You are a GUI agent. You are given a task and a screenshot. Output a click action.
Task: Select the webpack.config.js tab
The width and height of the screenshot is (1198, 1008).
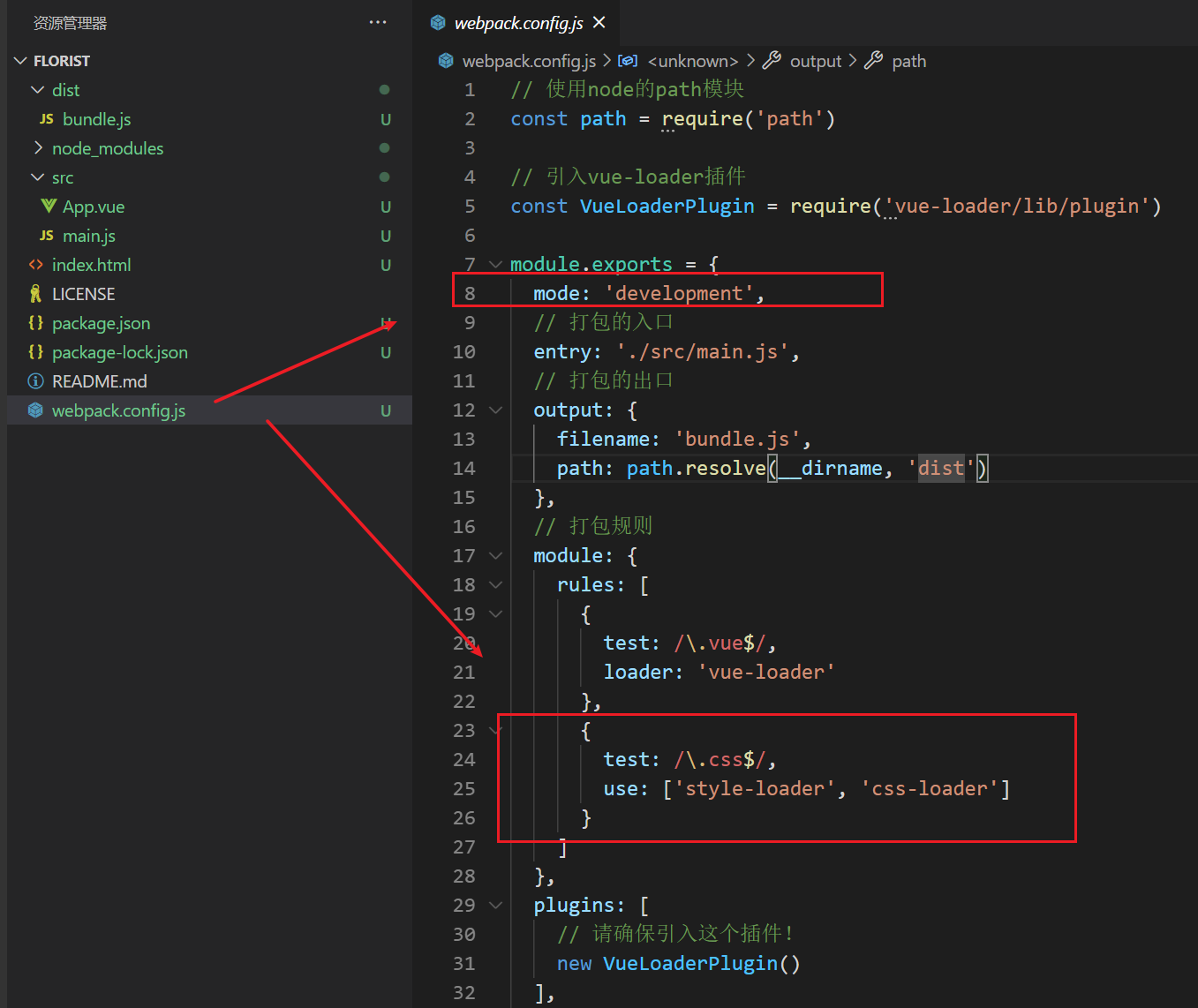click(x=518, y=23)
